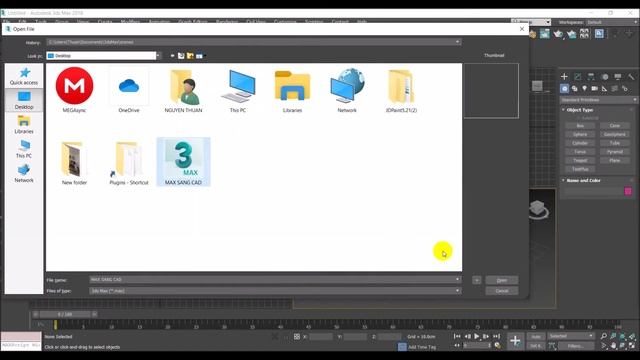
Task: Open the Utilities panel hammer tab
Action: tap(631, 76)
